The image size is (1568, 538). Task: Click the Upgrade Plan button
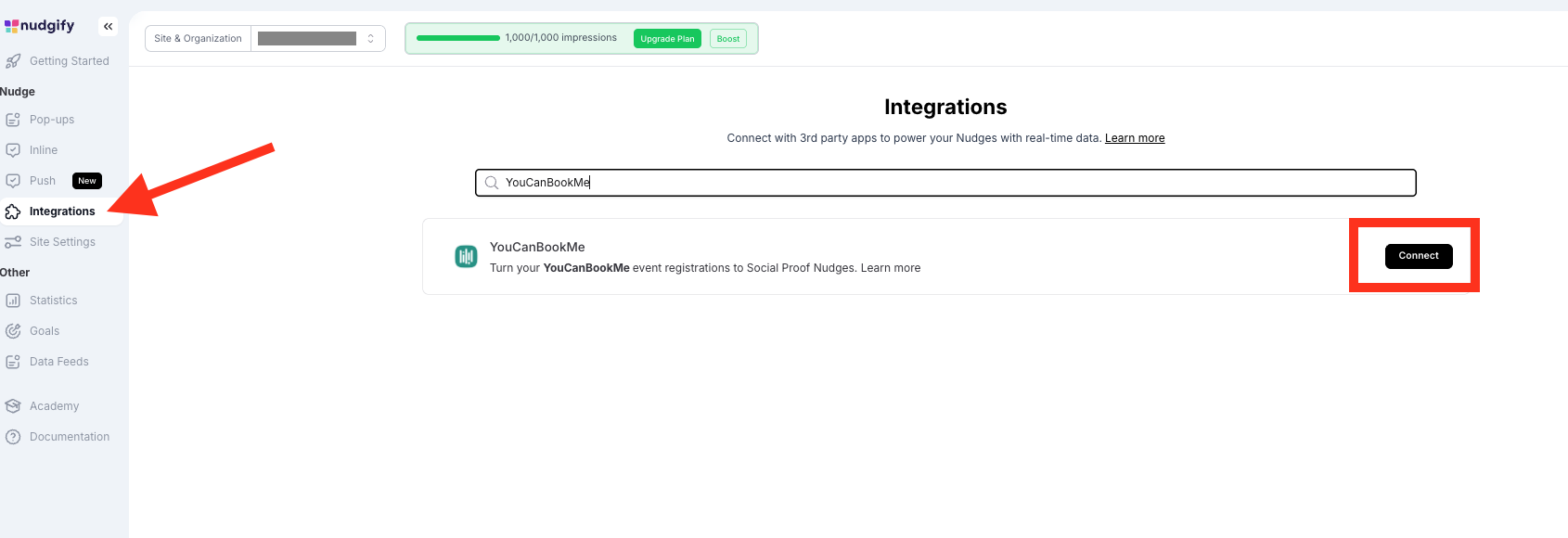click(x=667, y=39)
